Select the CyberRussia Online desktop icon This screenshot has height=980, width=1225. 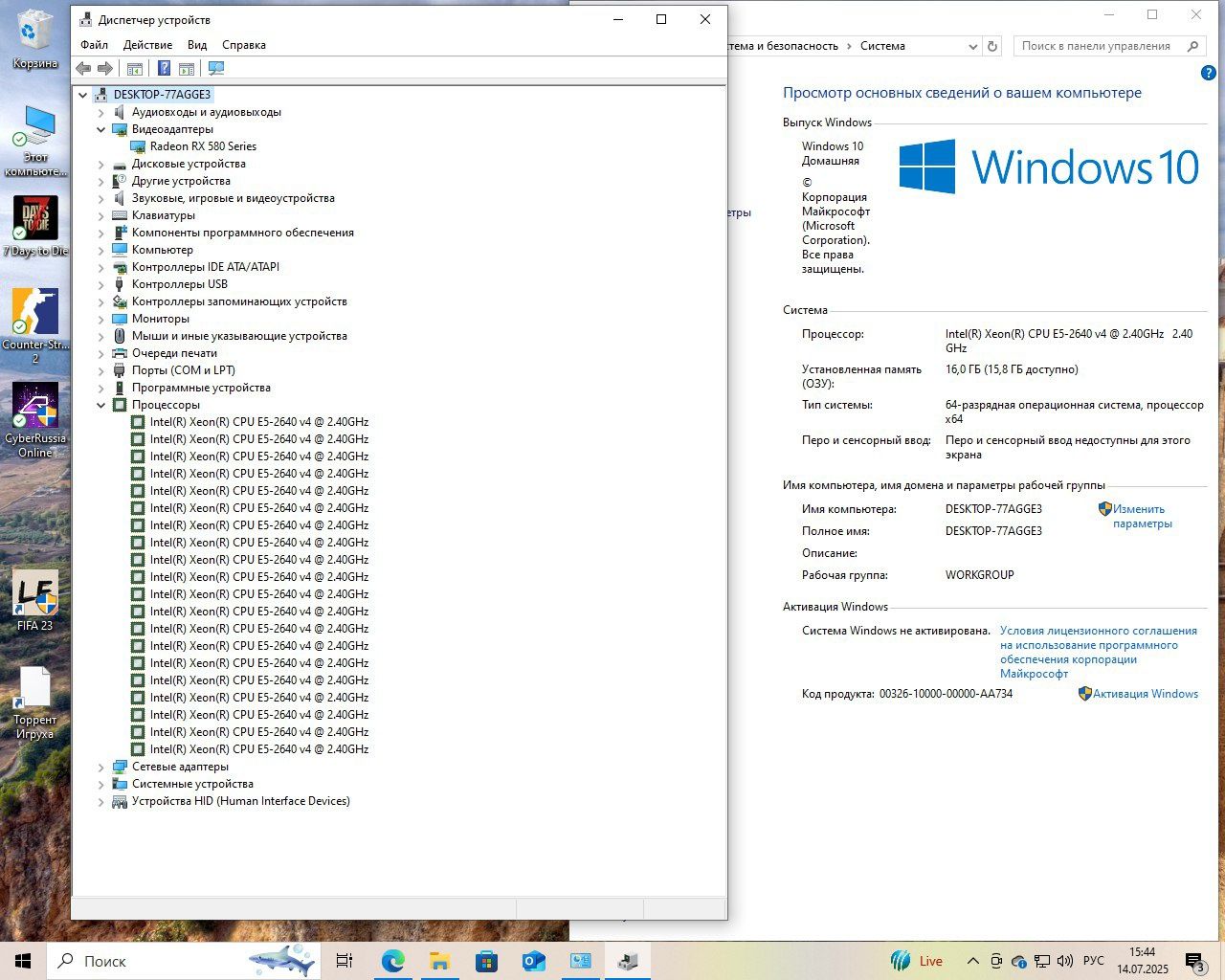(35, 421)
